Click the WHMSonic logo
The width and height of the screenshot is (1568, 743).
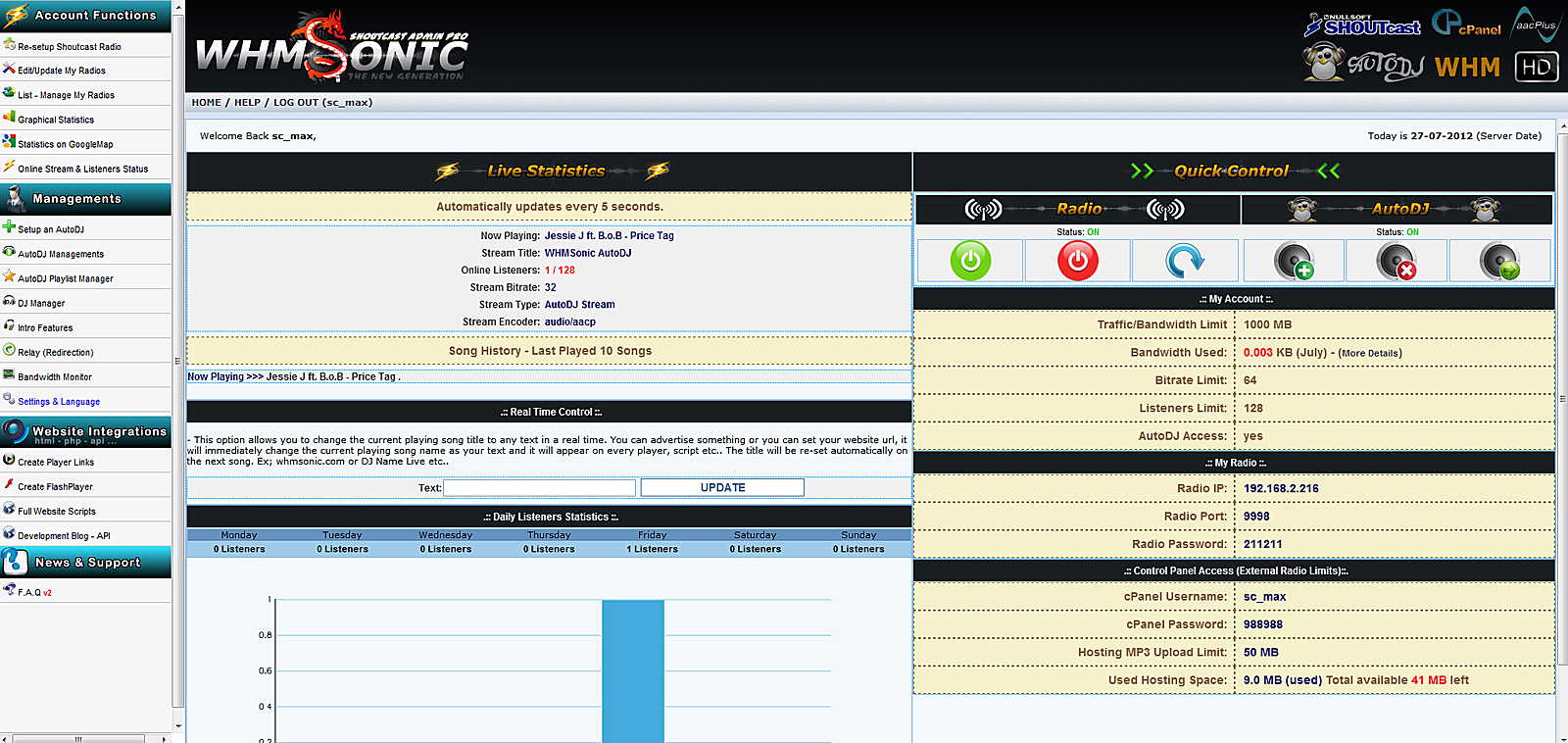pos(332,49)
